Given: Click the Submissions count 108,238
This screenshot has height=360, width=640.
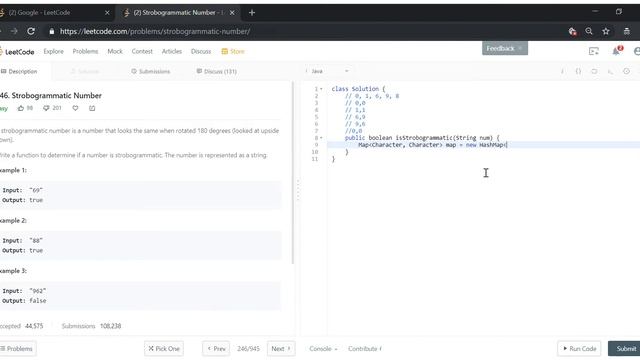Looking at the screenshot, I should coord(111,326).
